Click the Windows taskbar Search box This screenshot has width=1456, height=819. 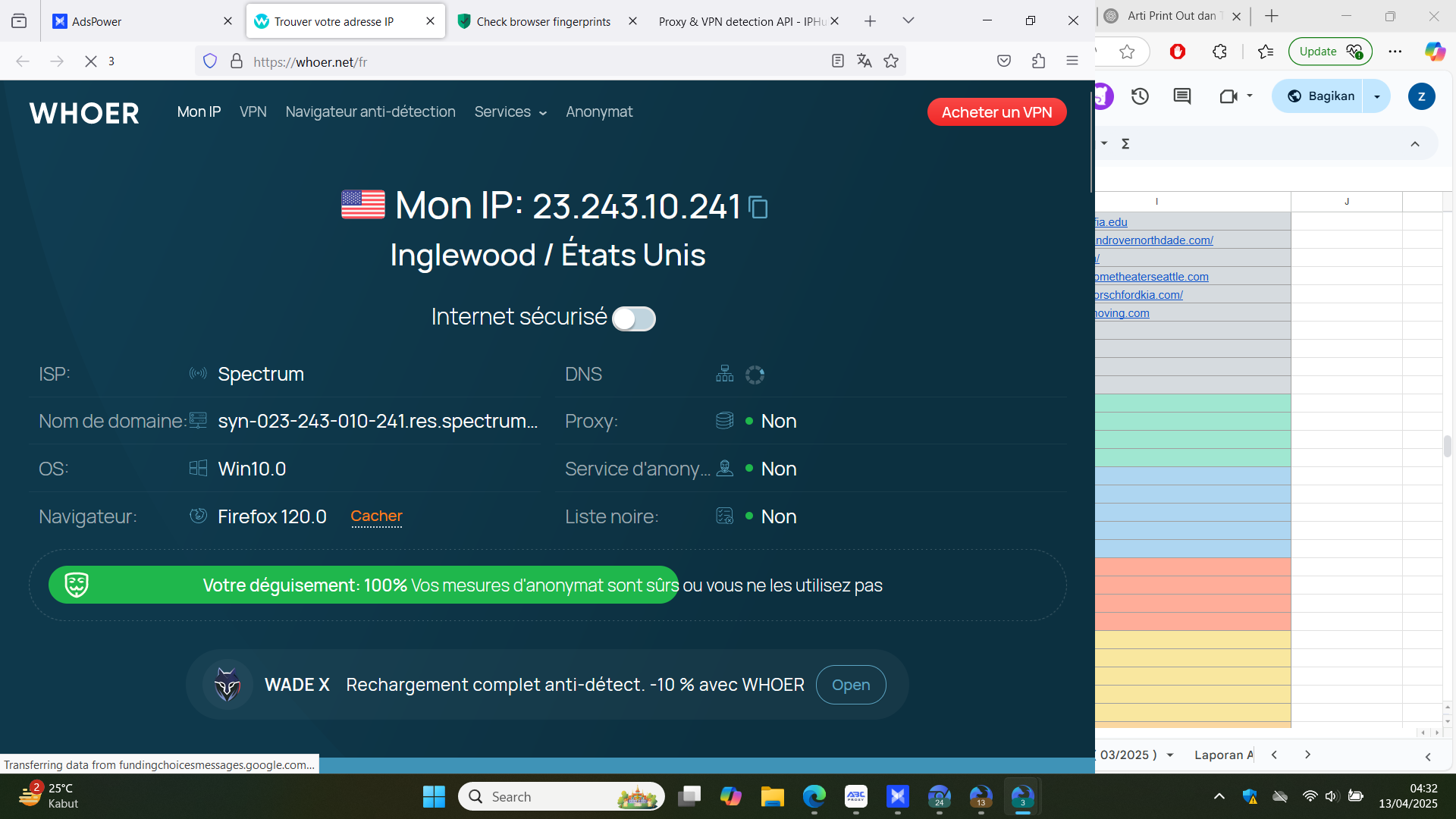[562, 796]
